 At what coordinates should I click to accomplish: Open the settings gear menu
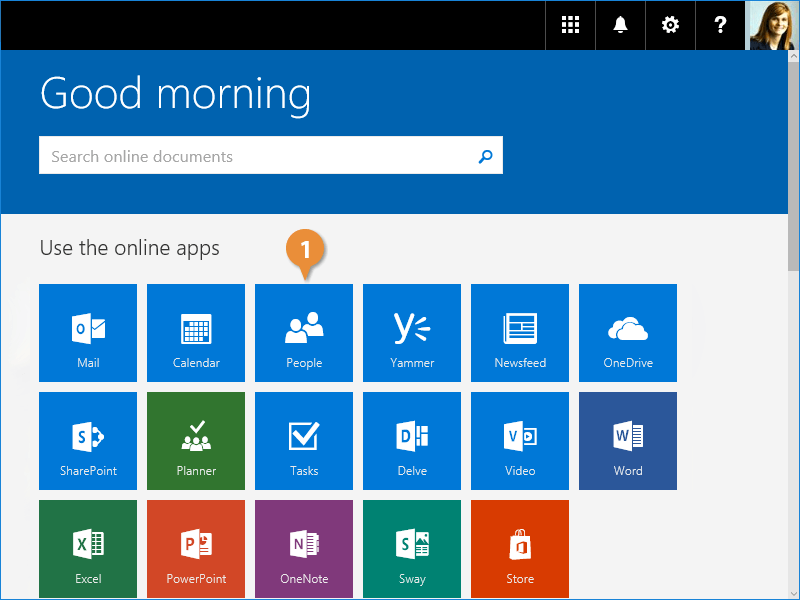[671, 25]
